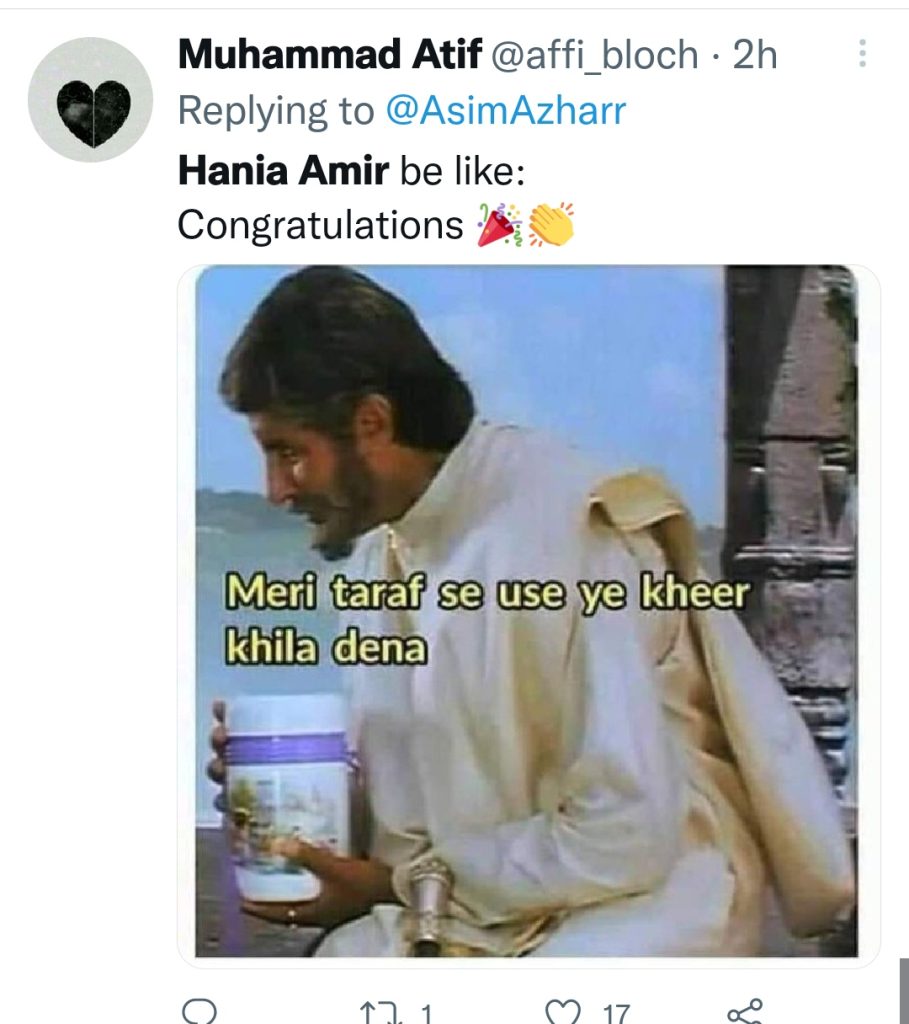Screen dimensions: 909x1024
Task: Click the party popper emoji
Action: 499,225
